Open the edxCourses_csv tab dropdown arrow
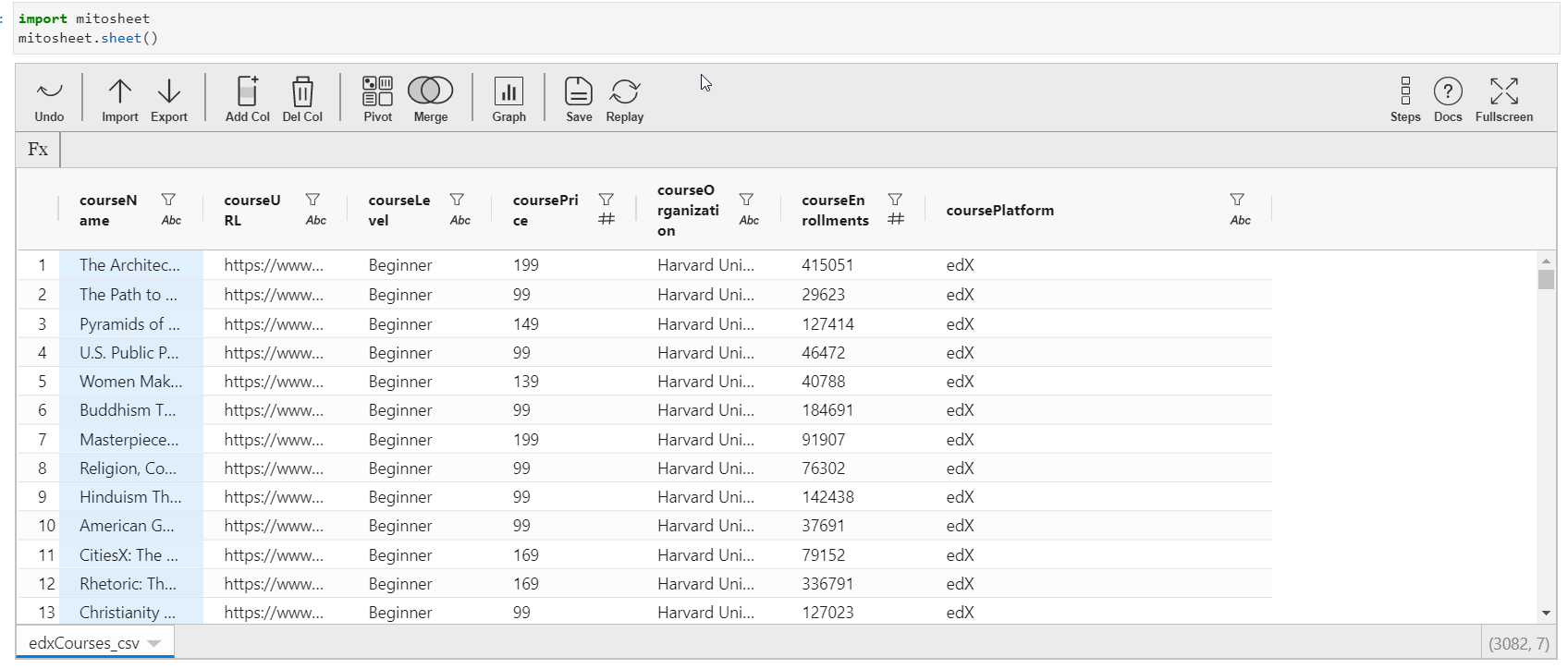Image resolution: width=1568 pixels, height=669 pixels. [x=154, y=643]
